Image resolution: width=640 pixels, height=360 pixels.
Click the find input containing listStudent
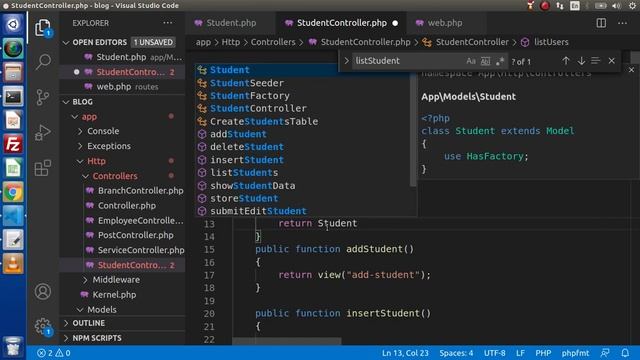coord(408,61)
